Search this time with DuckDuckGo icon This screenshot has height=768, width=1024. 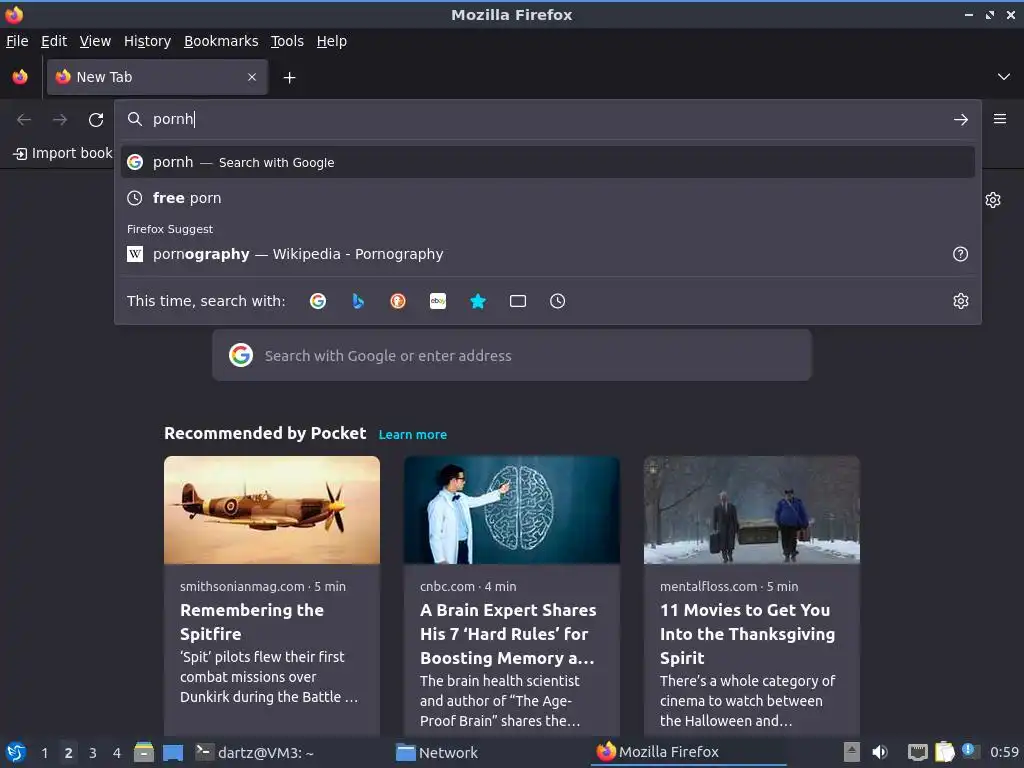coord(398,301)
